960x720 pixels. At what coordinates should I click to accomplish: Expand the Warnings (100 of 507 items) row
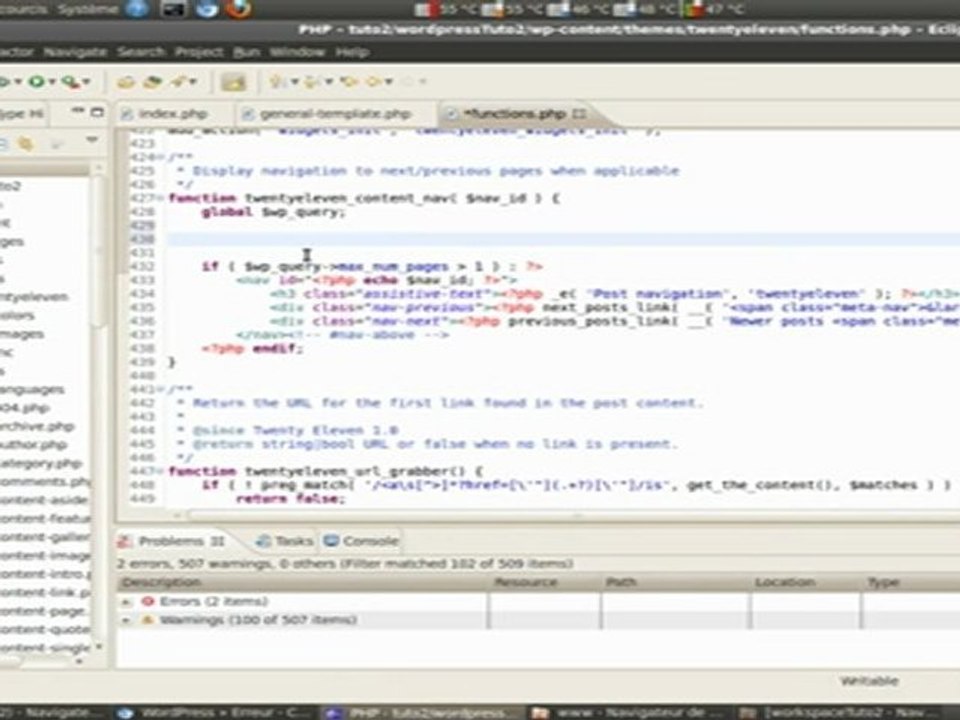(126, 620)
